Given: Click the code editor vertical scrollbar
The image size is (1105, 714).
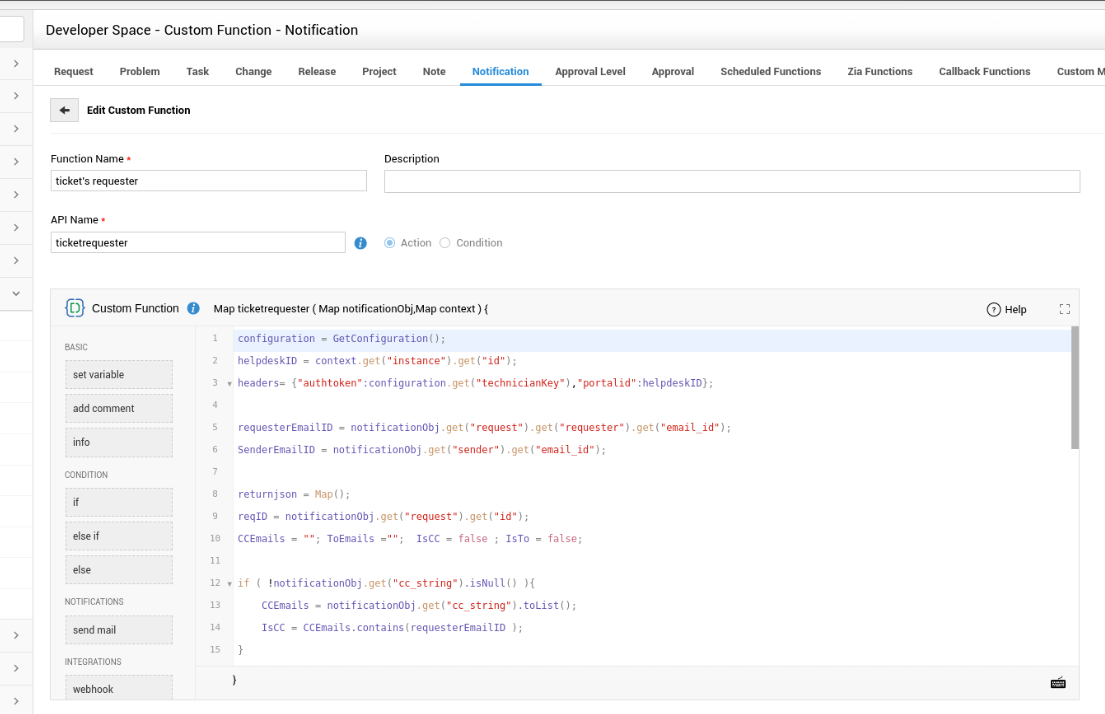Looking at the screenshot, I should tap(1075, 388).
